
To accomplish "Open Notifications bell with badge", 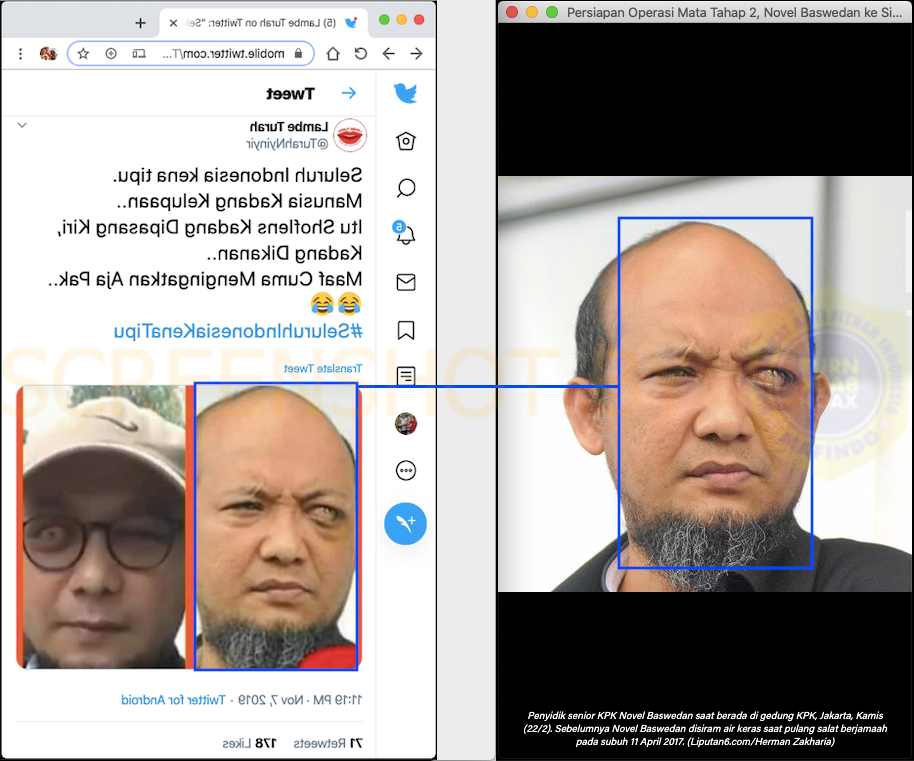I will coord(405,234).
